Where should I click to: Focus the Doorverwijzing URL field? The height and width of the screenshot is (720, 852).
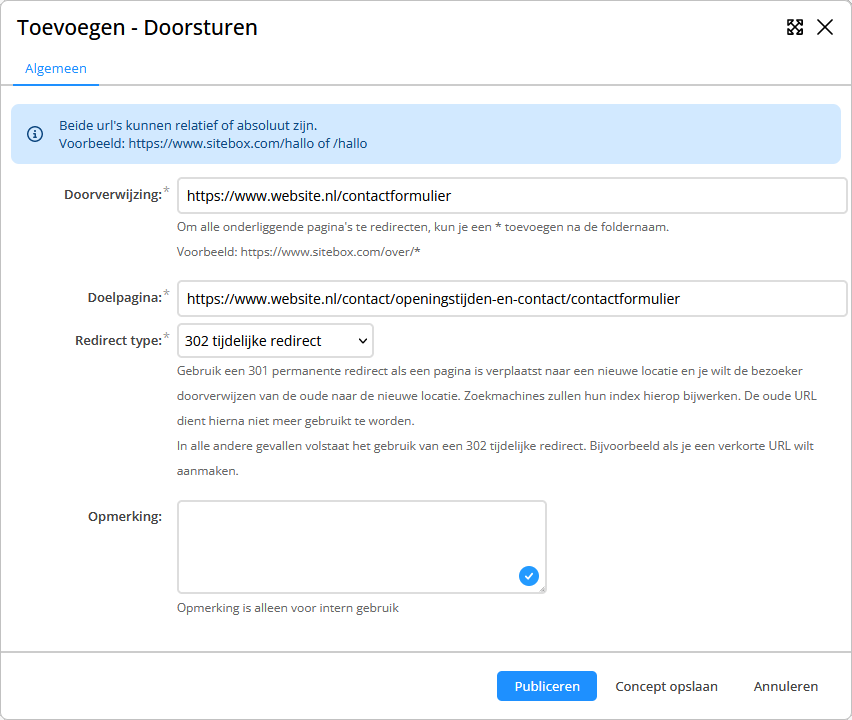pyautogui.click(x=512, y=196)
